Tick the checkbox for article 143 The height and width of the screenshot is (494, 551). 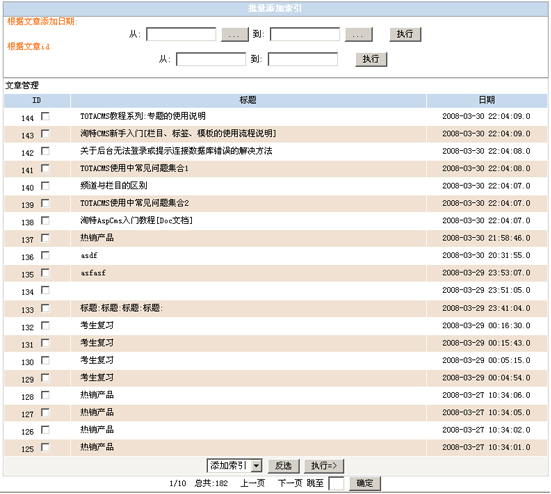(x=45, y=134)
